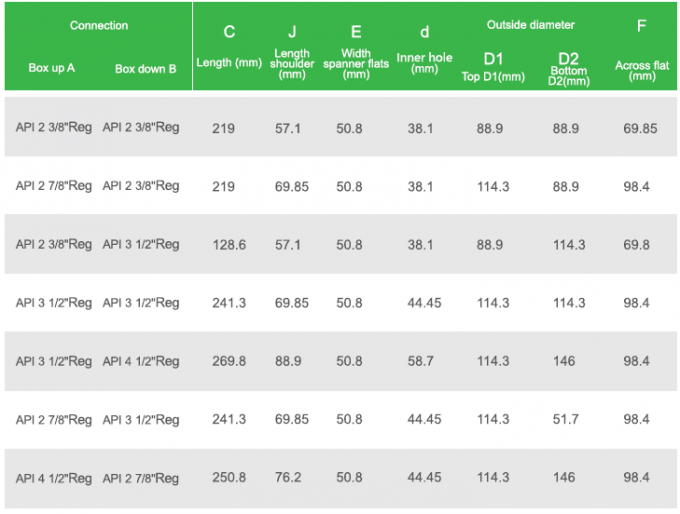Select the 51.7 bottom diameter value
Screen dimensions: 680x514
pos(568,420)
